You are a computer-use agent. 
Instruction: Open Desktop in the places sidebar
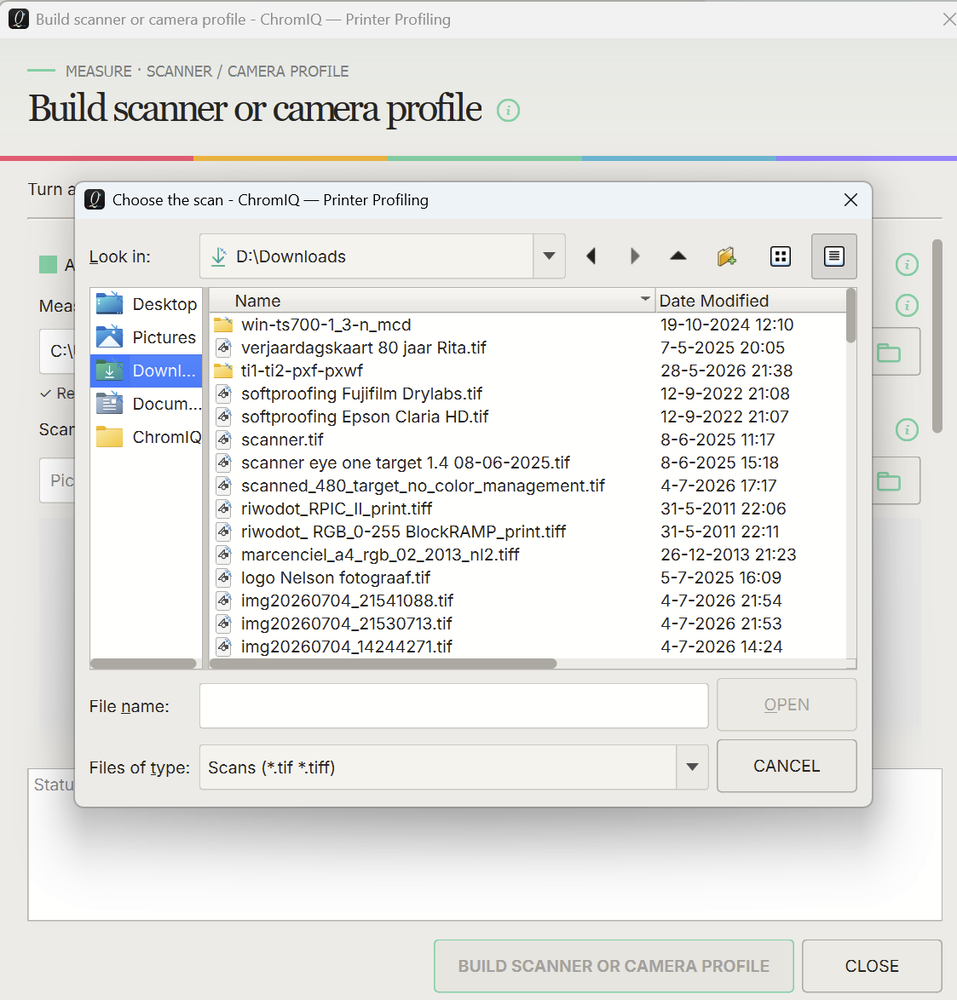pos(146,304)
